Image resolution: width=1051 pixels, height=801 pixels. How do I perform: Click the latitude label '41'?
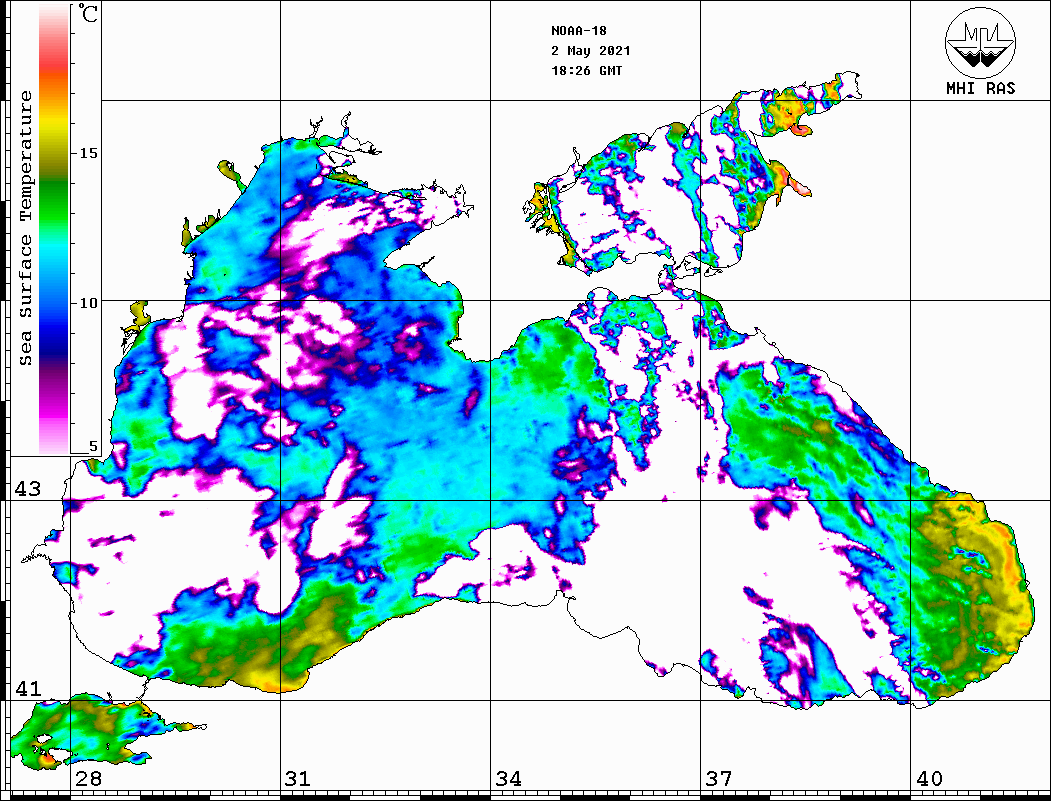[27, 689]
